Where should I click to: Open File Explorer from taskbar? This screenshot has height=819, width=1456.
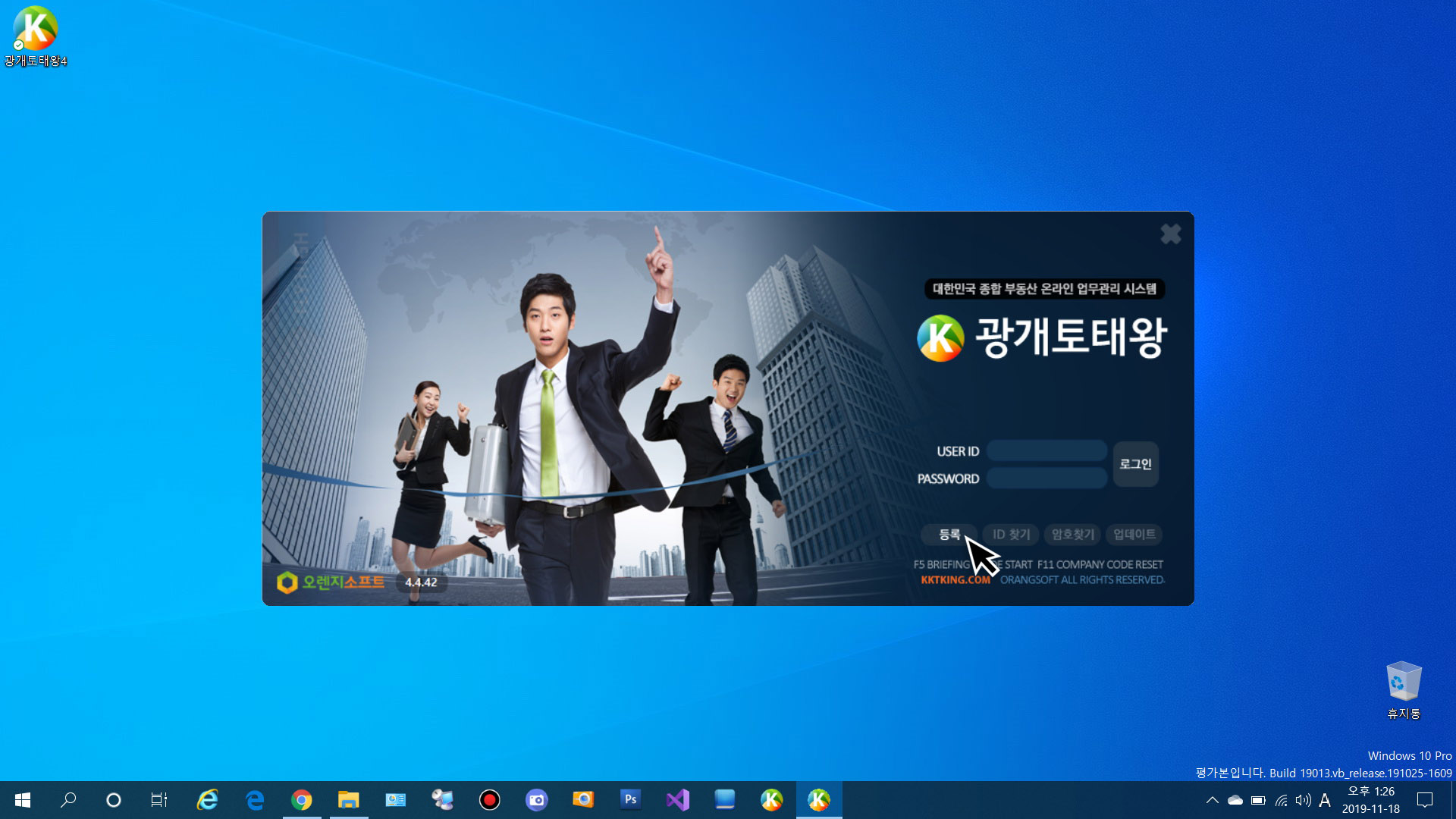pos(348,800)
